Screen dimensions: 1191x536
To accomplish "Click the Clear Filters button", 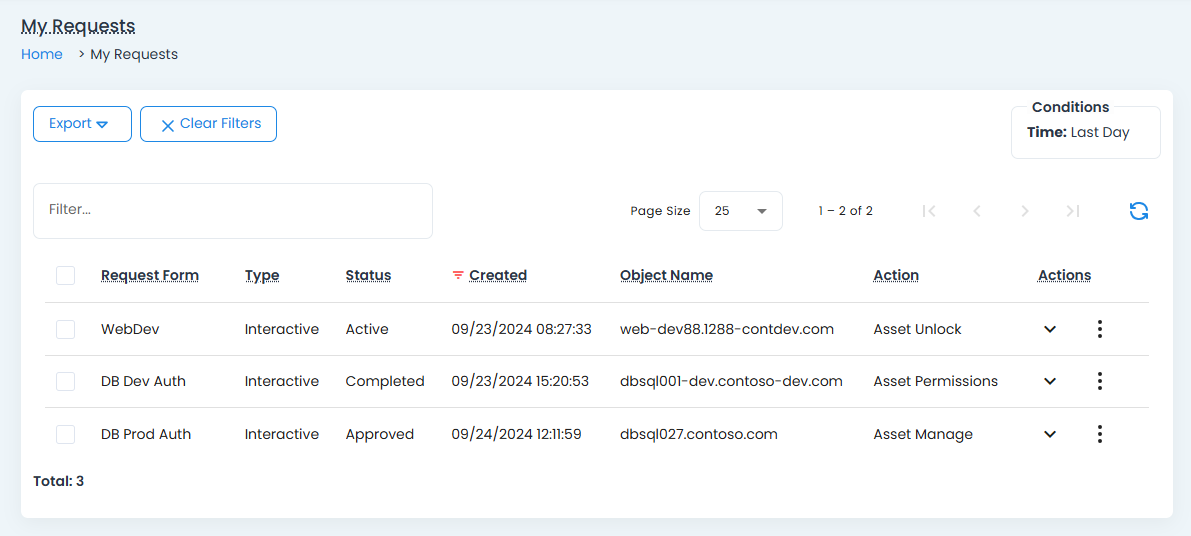I will click(208, 124).
